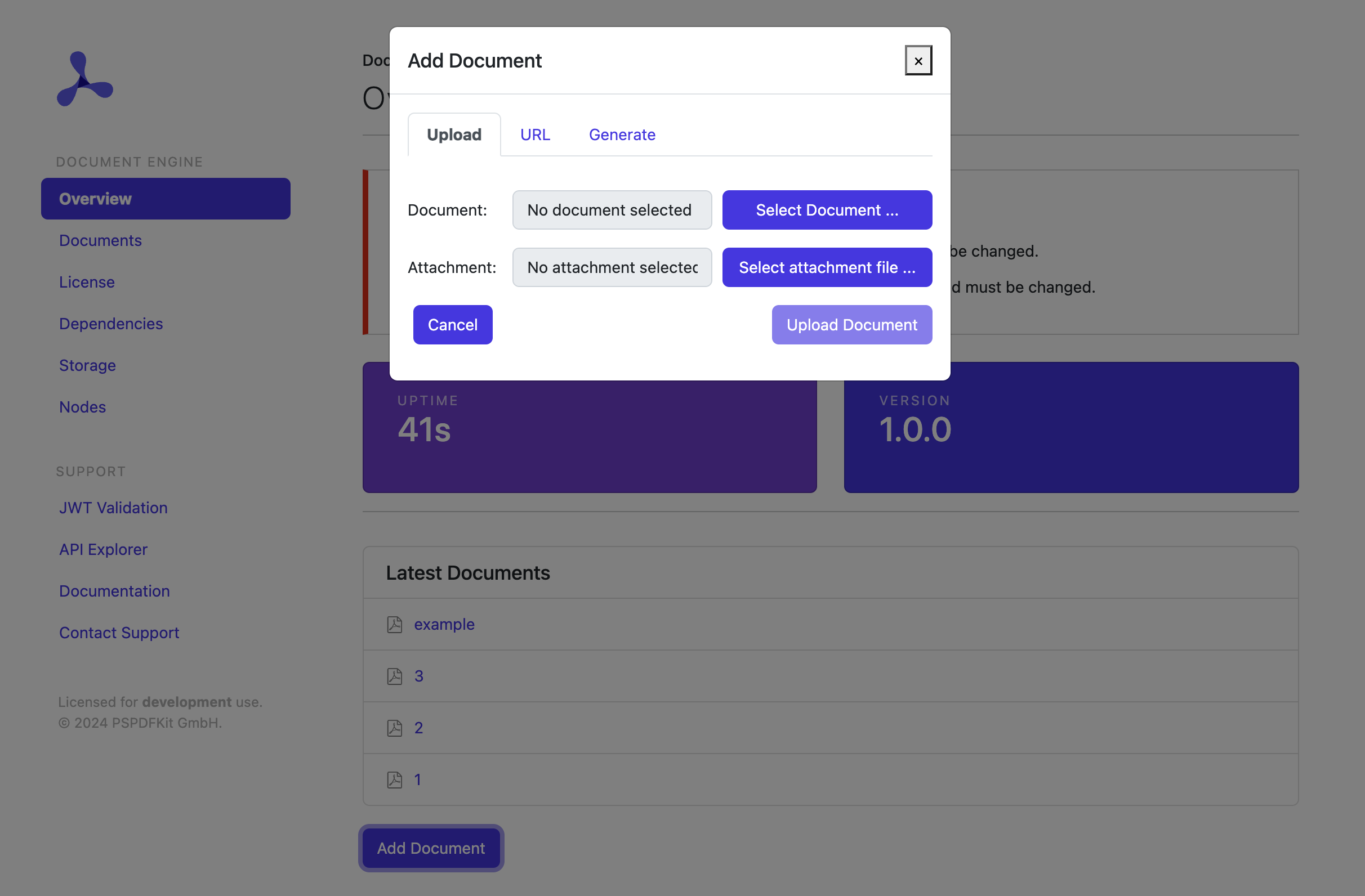
Task: Open Add Document button at page bottom
Action: coord(431,847)
